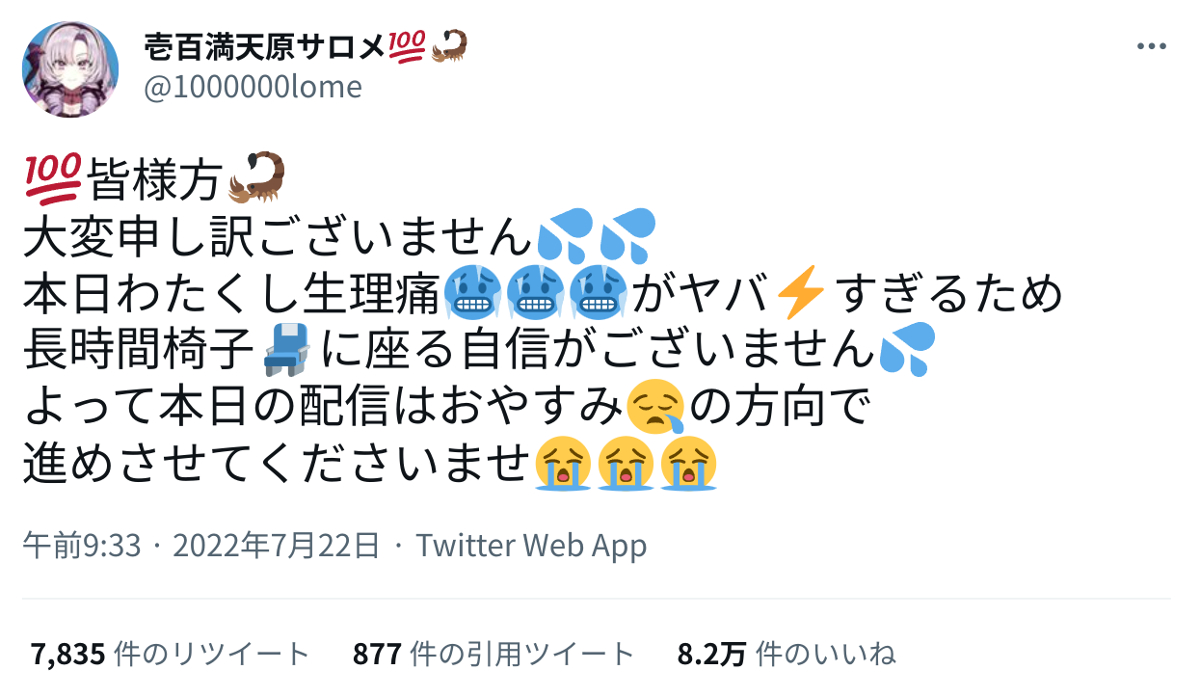View the 8.2万 件のいいね list
Image resolution: width=1200 pixels, height=697 pixels.
pos(786,655)
